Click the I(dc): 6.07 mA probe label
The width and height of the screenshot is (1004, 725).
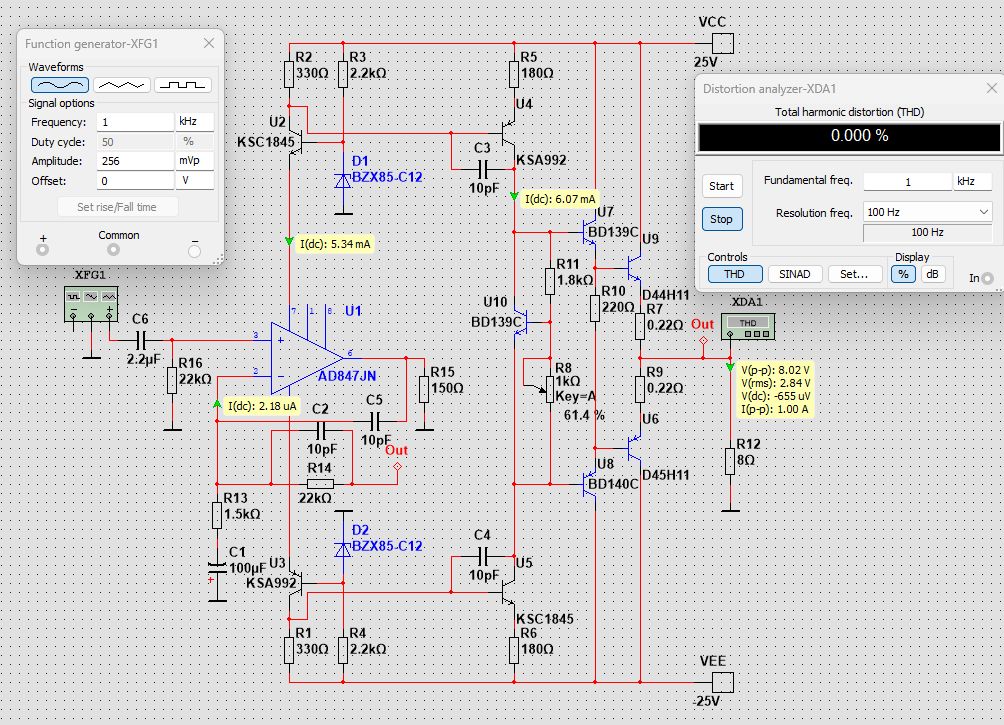point(560,199)
